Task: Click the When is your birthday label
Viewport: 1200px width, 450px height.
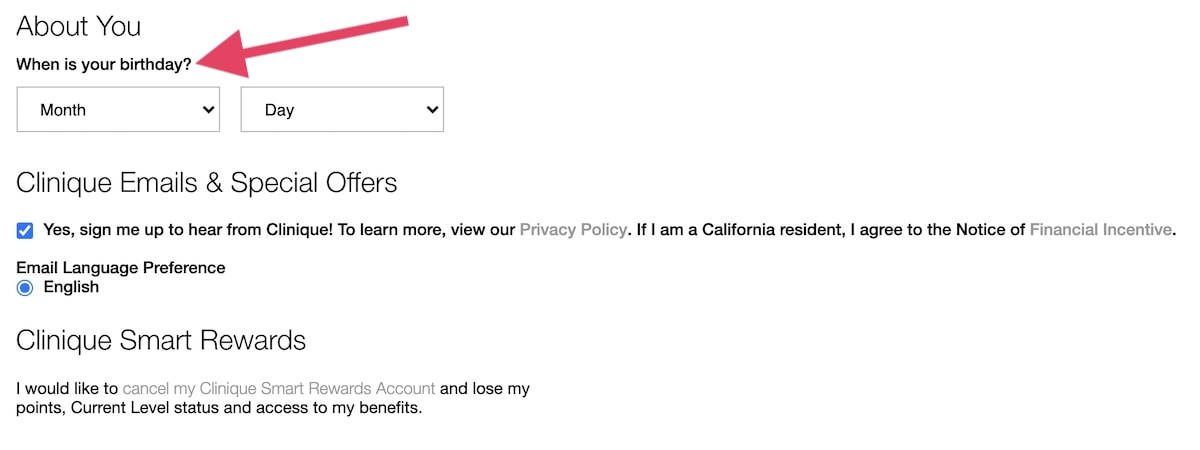Action: 104,64
